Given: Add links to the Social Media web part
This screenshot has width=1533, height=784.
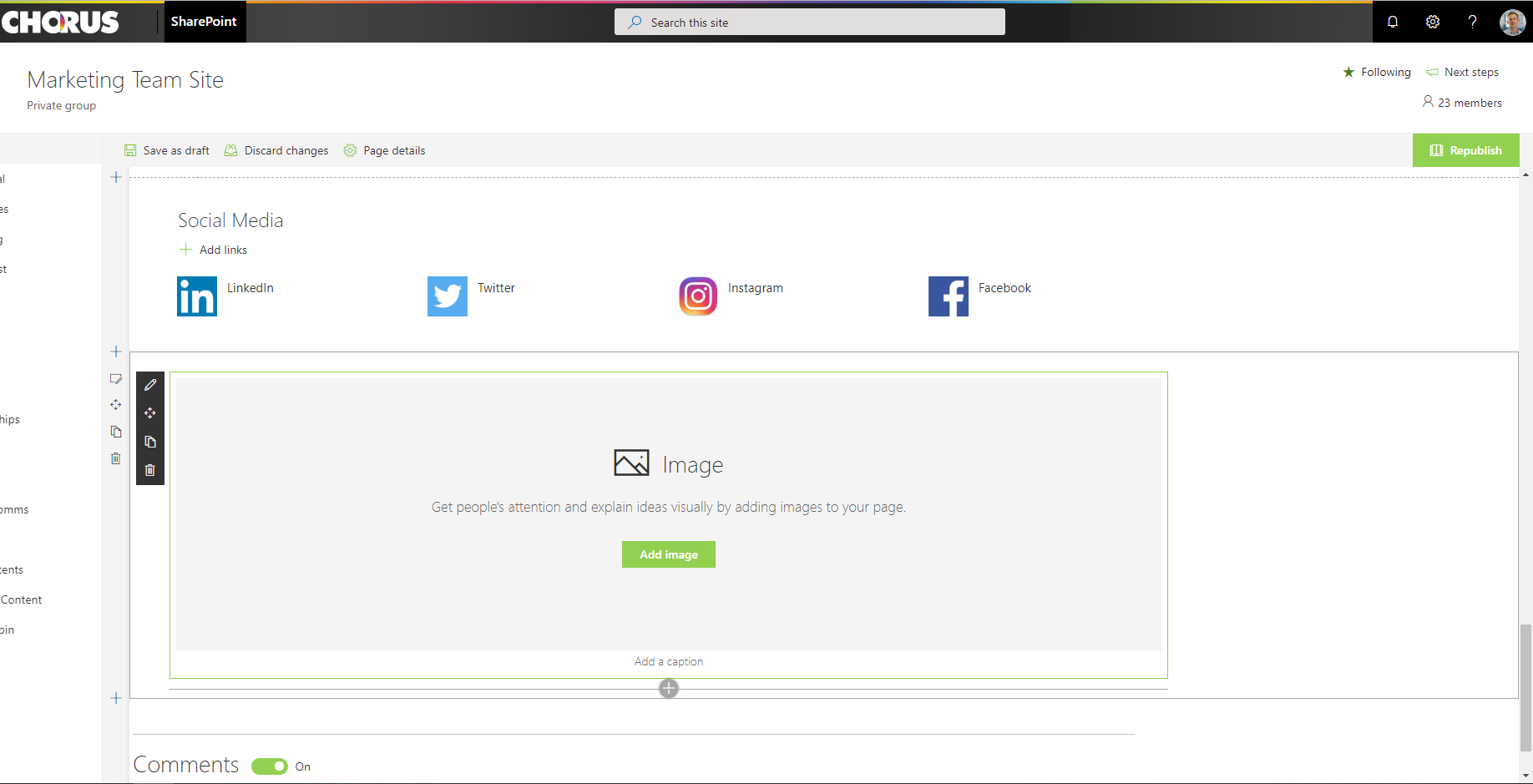Looking at the screenshot, I should click(214, 250).
